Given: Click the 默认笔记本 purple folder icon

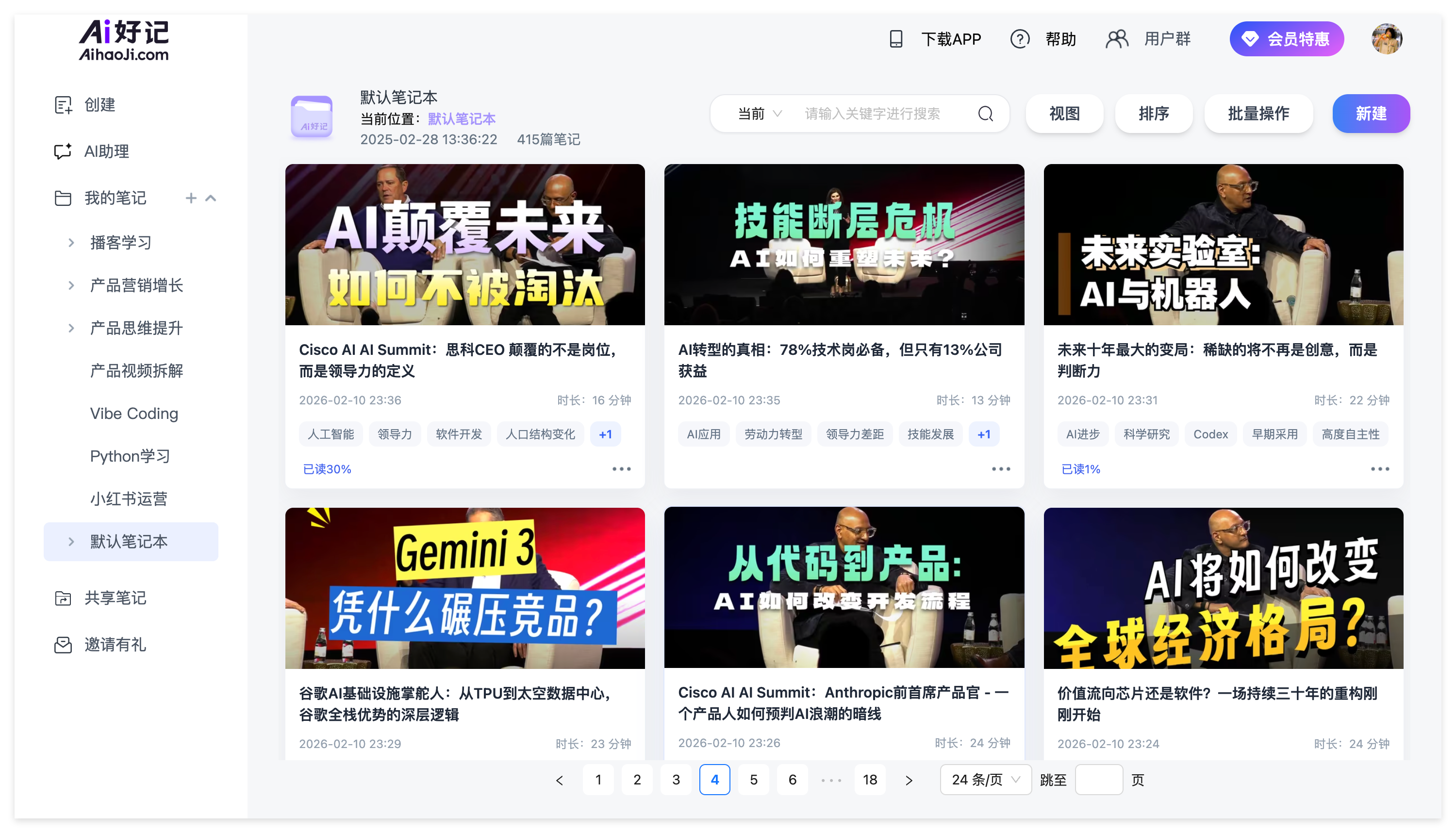Looking at the screenshot, I should point(312,117).
